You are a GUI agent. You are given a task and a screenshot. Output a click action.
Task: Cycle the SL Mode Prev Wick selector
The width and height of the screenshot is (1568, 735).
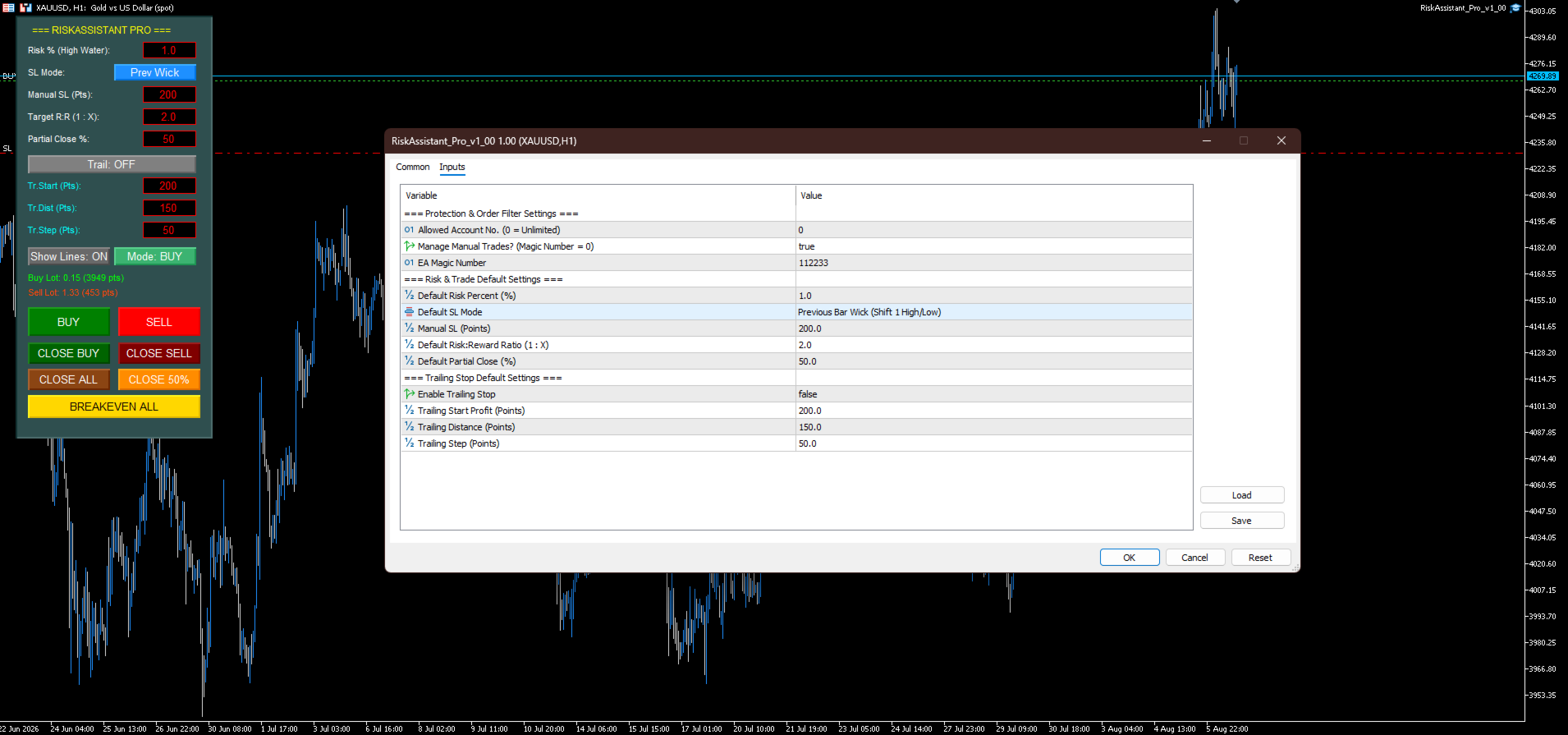[155, 72]
